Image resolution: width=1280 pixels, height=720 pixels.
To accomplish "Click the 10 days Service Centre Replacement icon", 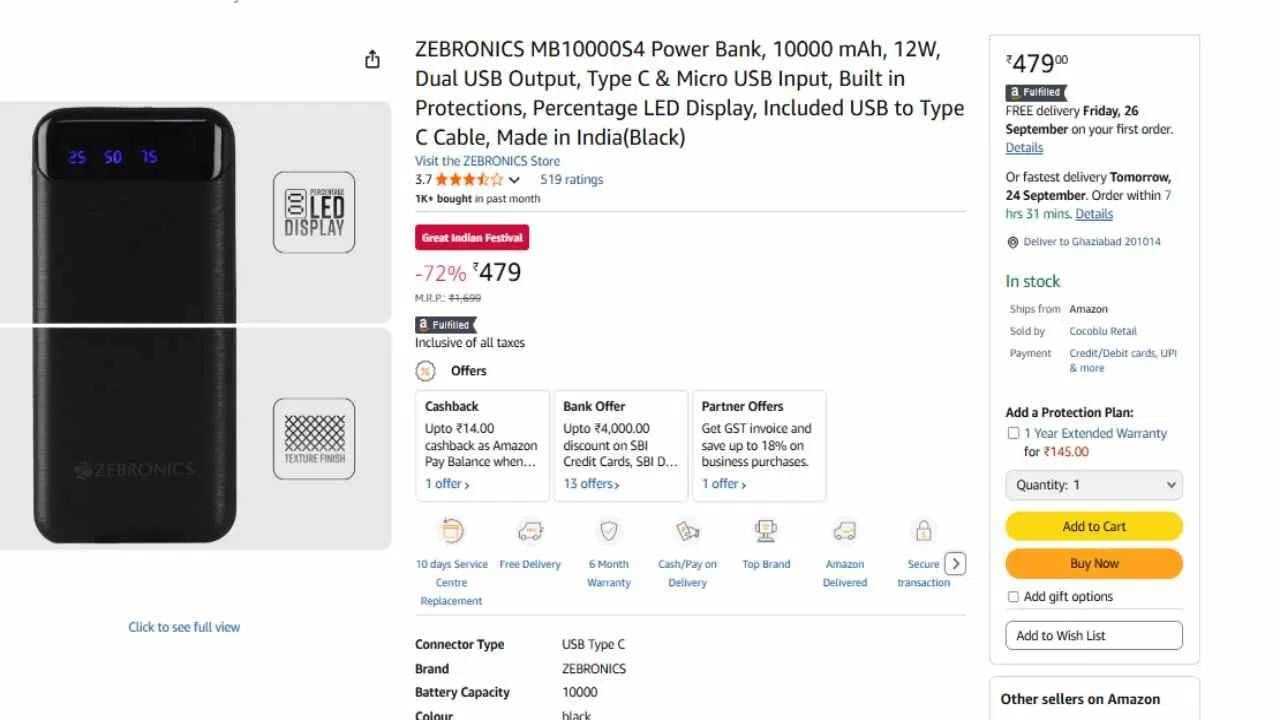I will point(451,531).
